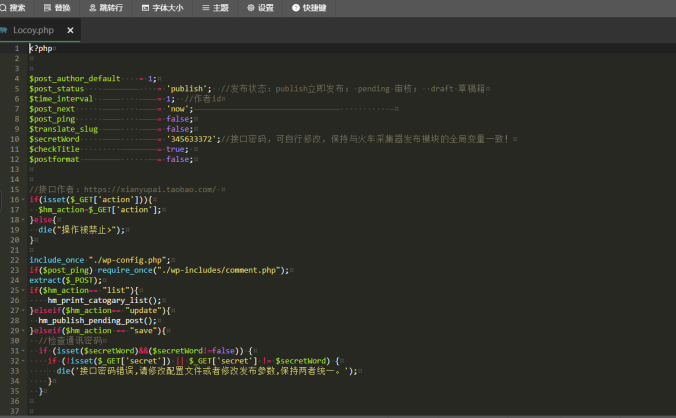The height and width of the screenshot is (418, 676).
Task: Open the 替换 replace tool
Action: point(57,7)
